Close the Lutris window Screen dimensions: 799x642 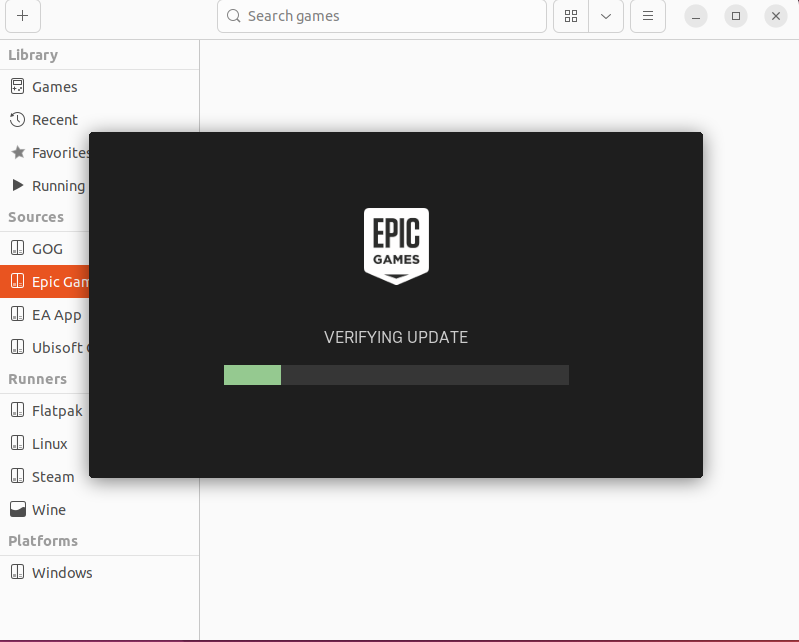pos(776,16)
